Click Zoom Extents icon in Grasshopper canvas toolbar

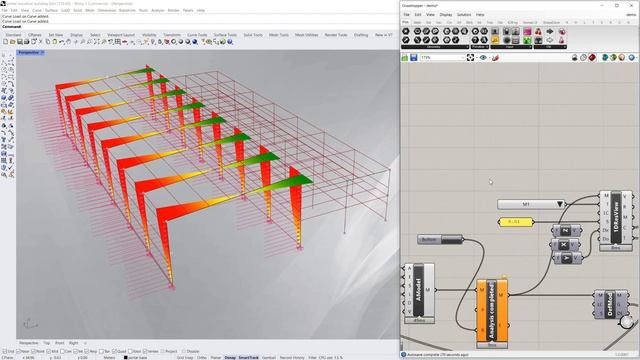(470, 58)
